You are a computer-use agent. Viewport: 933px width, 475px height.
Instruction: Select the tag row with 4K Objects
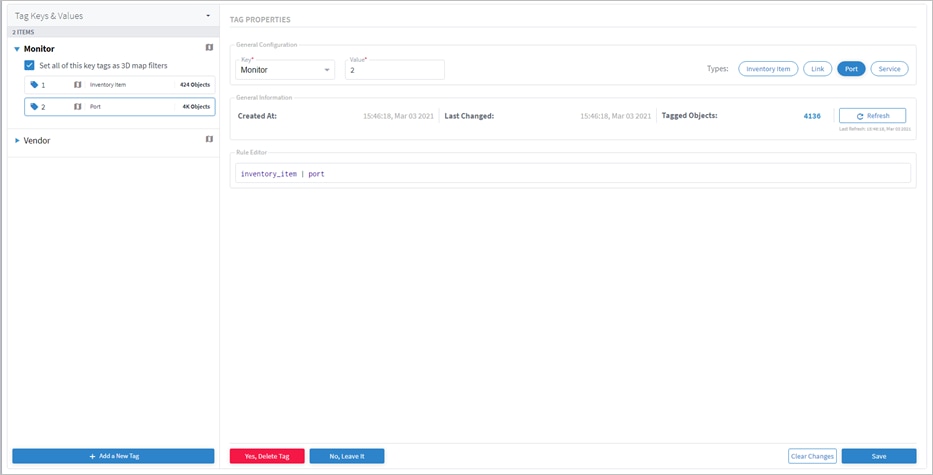coord(120,107)
